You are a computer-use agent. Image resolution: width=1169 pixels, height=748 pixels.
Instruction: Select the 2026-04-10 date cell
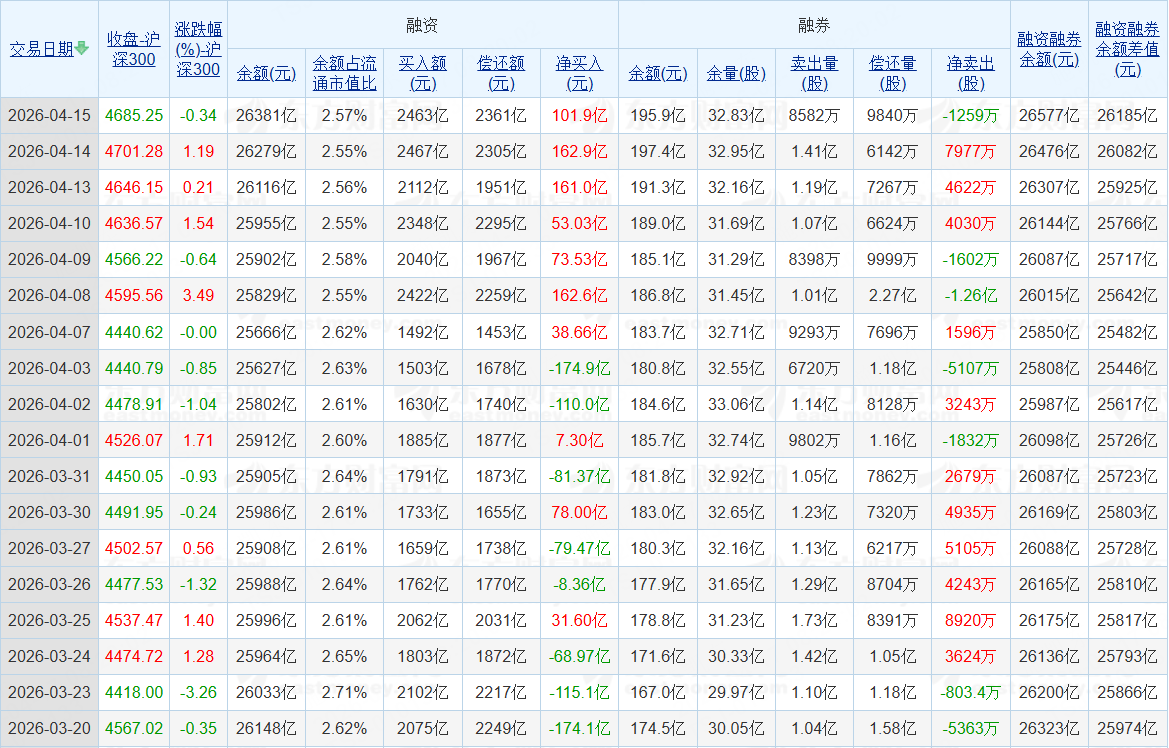(x=49, y=224)
